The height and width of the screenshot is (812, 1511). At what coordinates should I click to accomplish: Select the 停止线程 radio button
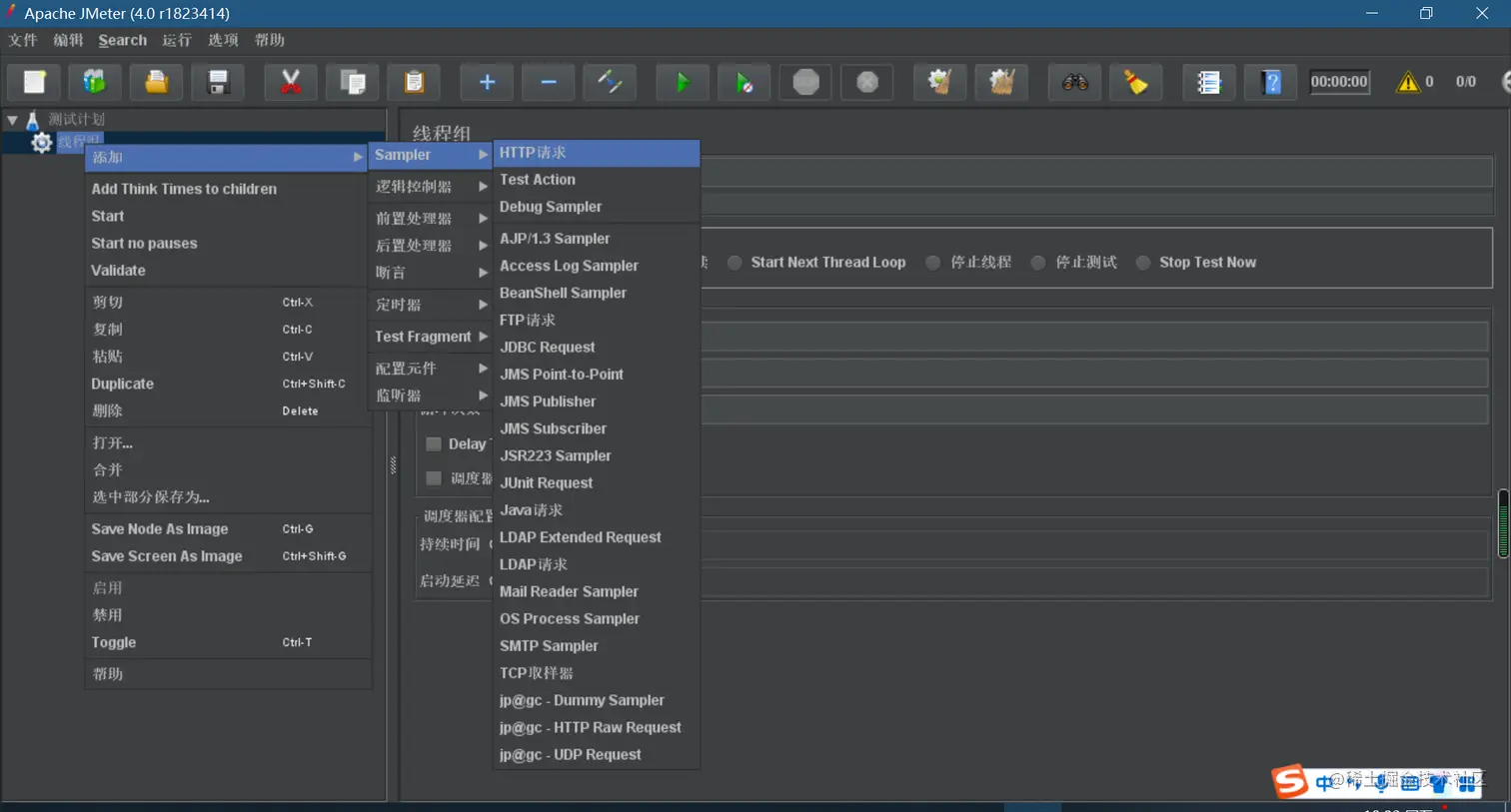(932, 263)
